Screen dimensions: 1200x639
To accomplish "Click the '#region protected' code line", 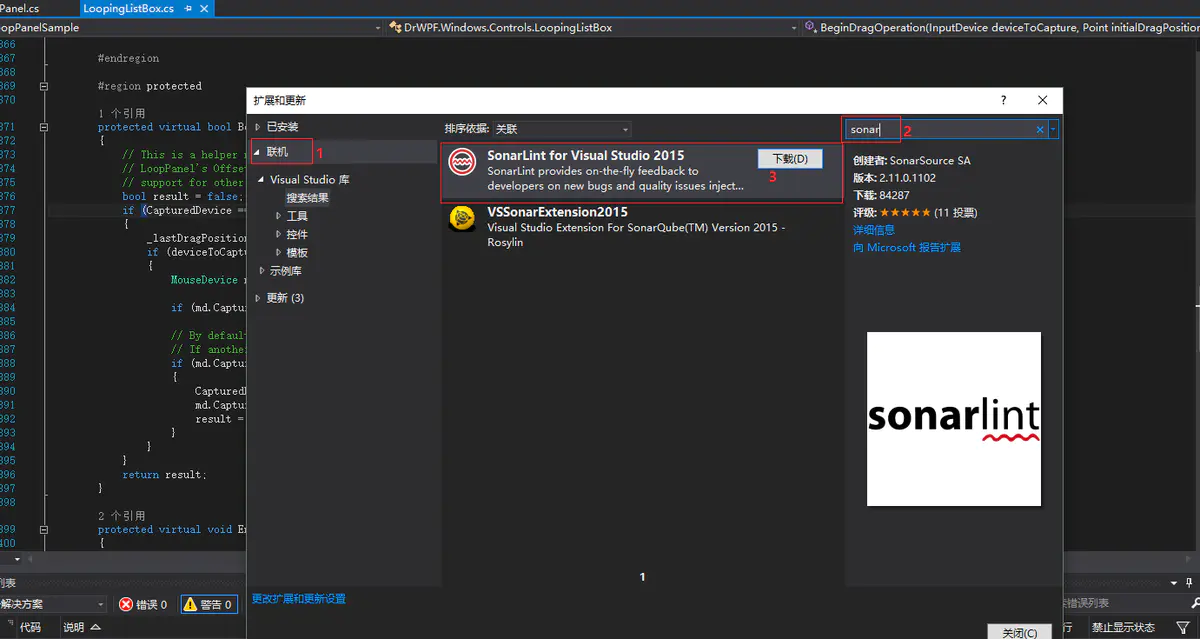I will click(150, 86).
